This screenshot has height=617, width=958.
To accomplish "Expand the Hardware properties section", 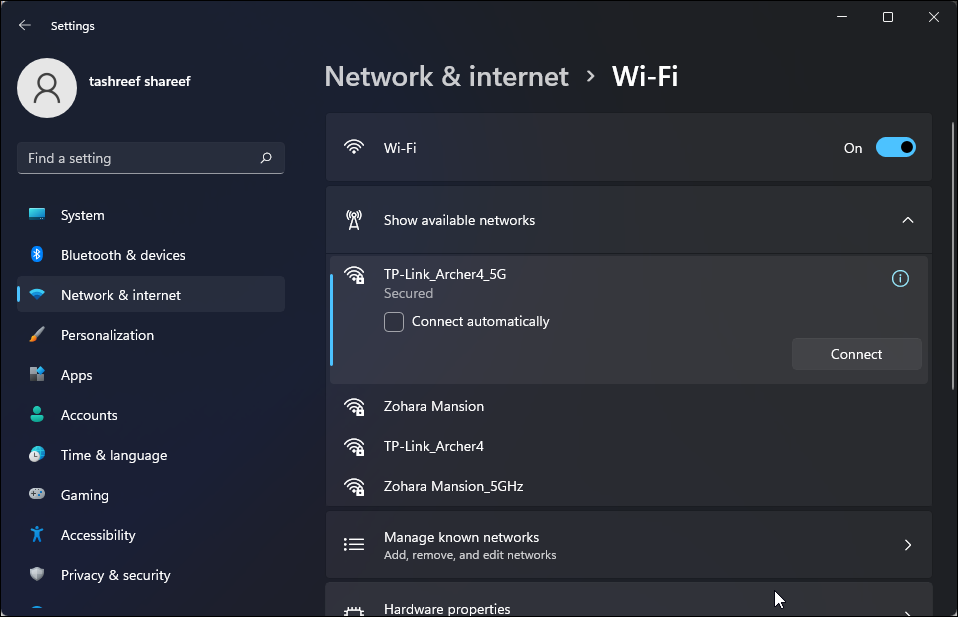I will [628, 605].
